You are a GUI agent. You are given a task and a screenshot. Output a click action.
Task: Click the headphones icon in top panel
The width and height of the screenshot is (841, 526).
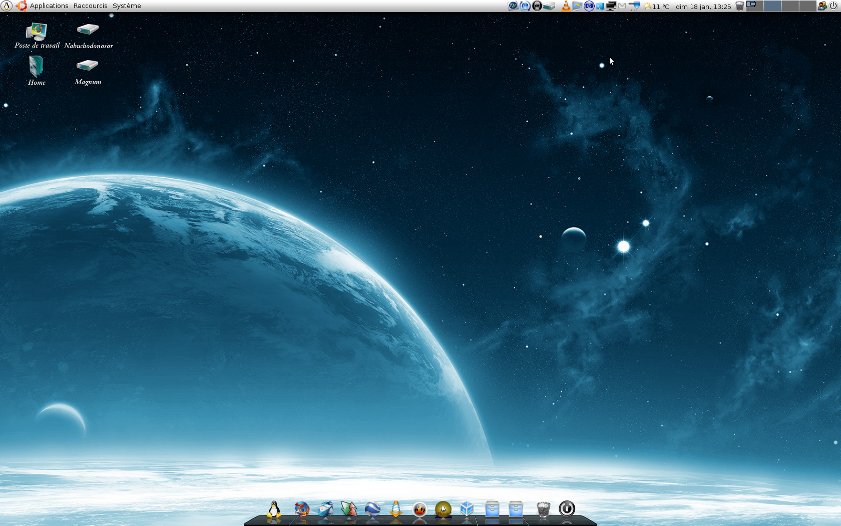(537, 6)
